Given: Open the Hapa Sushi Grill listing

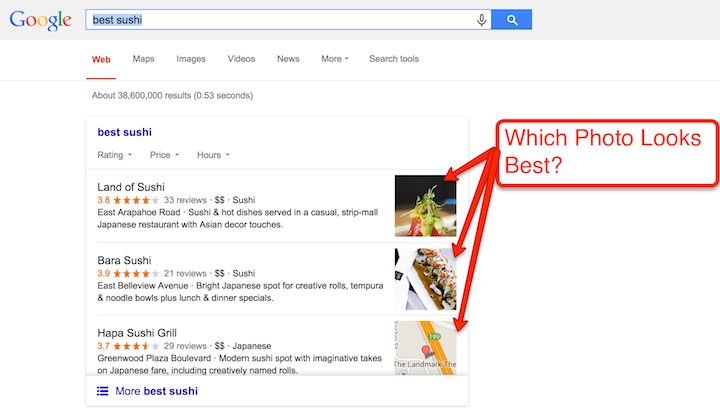Looking at the screenshot, I should point(139,332).
